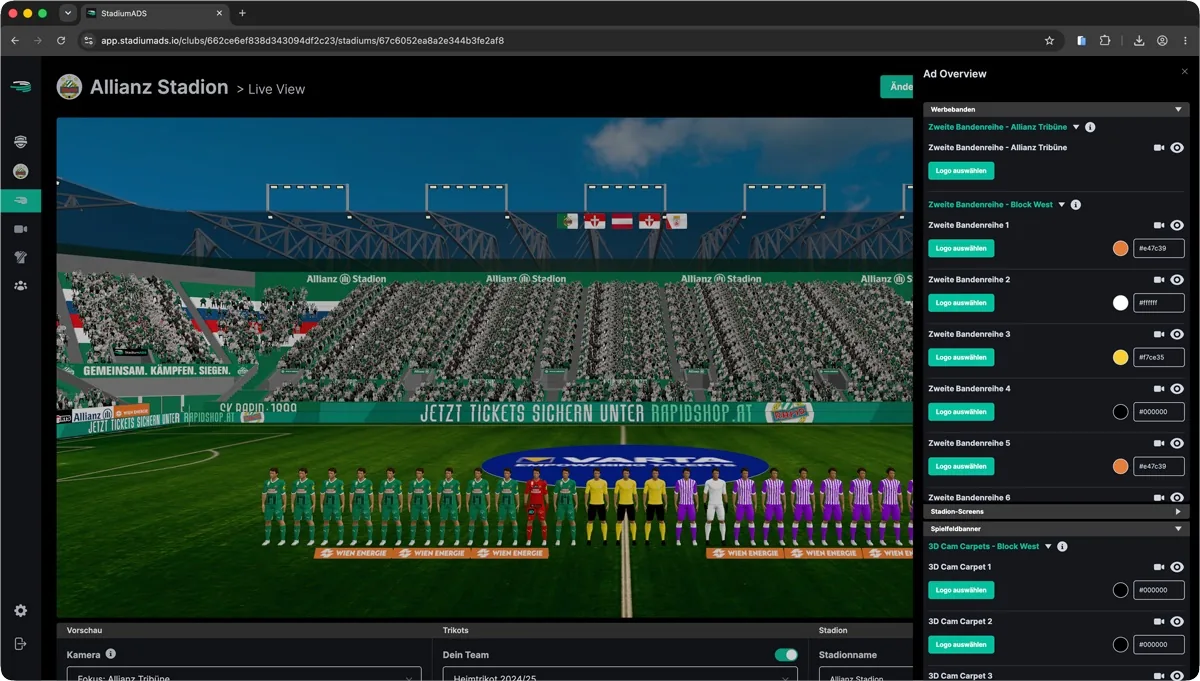The image size is (1200, 681).
Task: Open the camera section in sidebar
Action: click(x=20, y=229)
